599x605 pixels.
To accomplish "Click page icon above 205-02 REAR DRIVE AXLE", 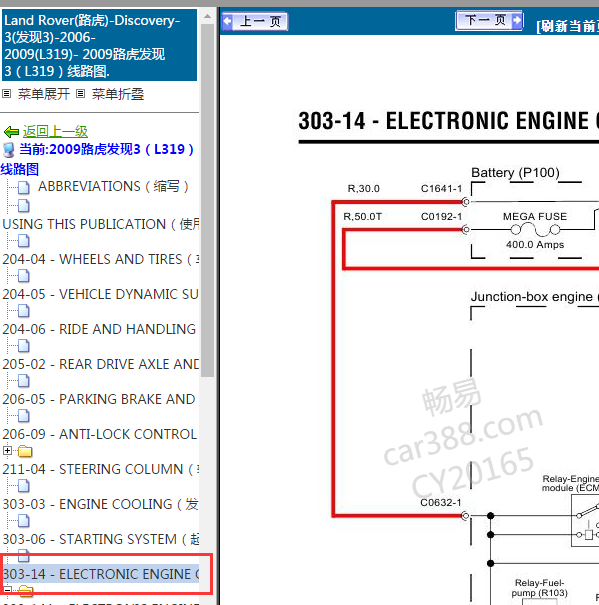I will pos(24,346).
